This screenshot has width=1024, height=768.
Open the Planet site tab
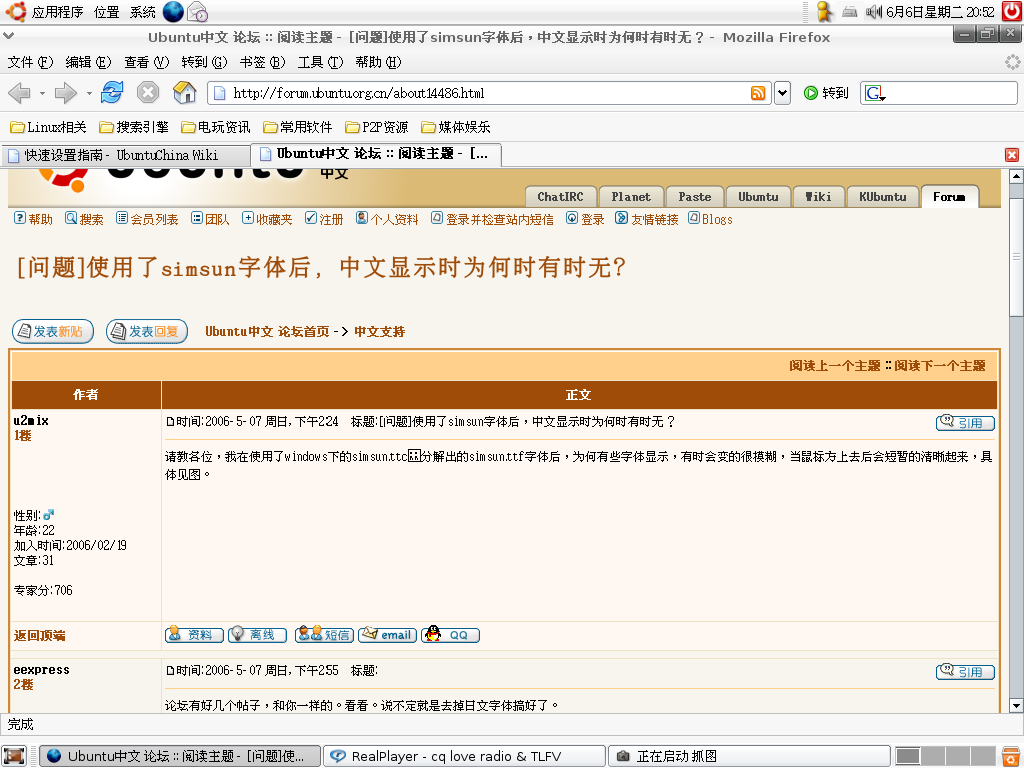point(631,197)
